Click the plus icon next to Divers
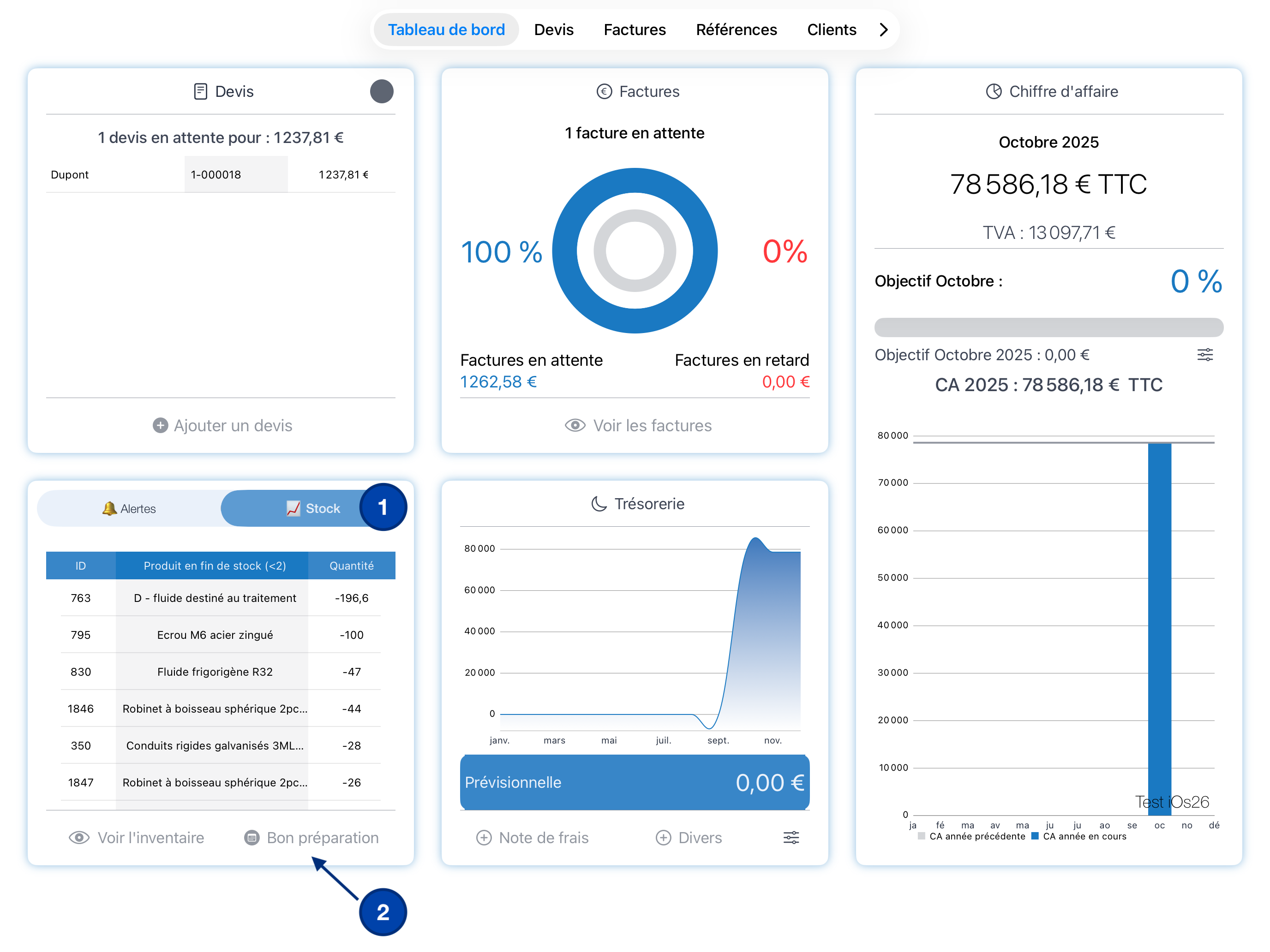 click(x=663, y=837)
